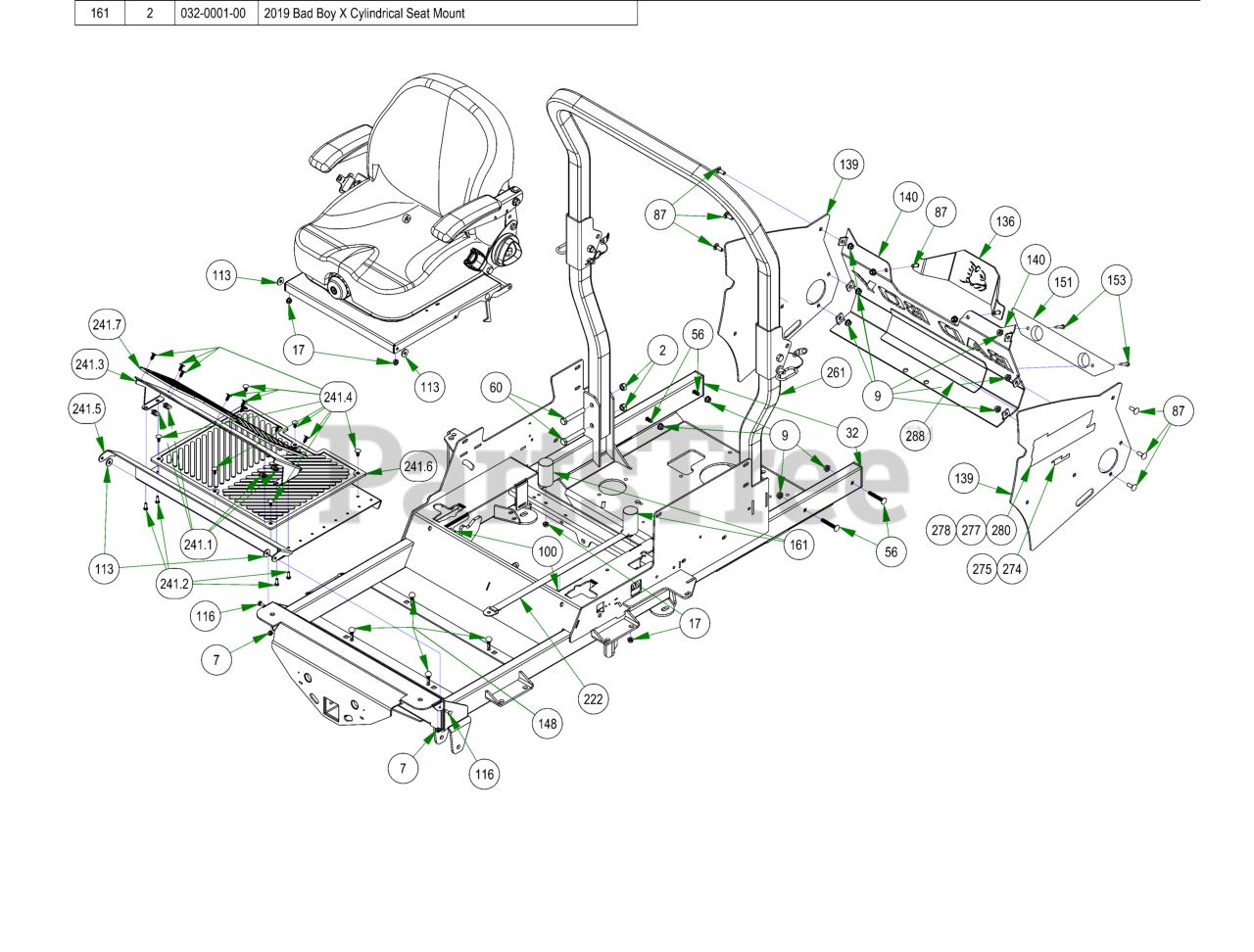The height and width of the screenshot is (952, 1254).
Task: Click callout bubble 136
Action: [x=1005, y=221]
